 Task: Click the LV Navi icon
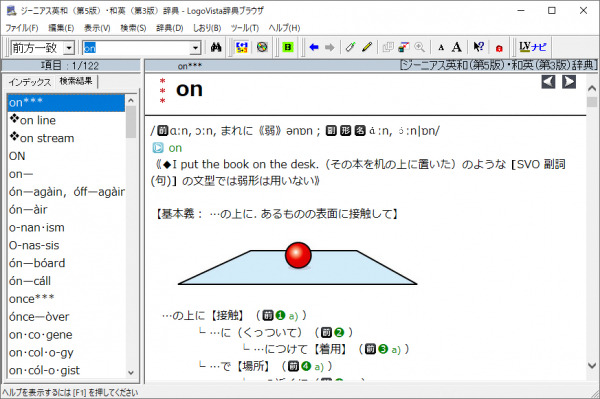tap(533, 47)
